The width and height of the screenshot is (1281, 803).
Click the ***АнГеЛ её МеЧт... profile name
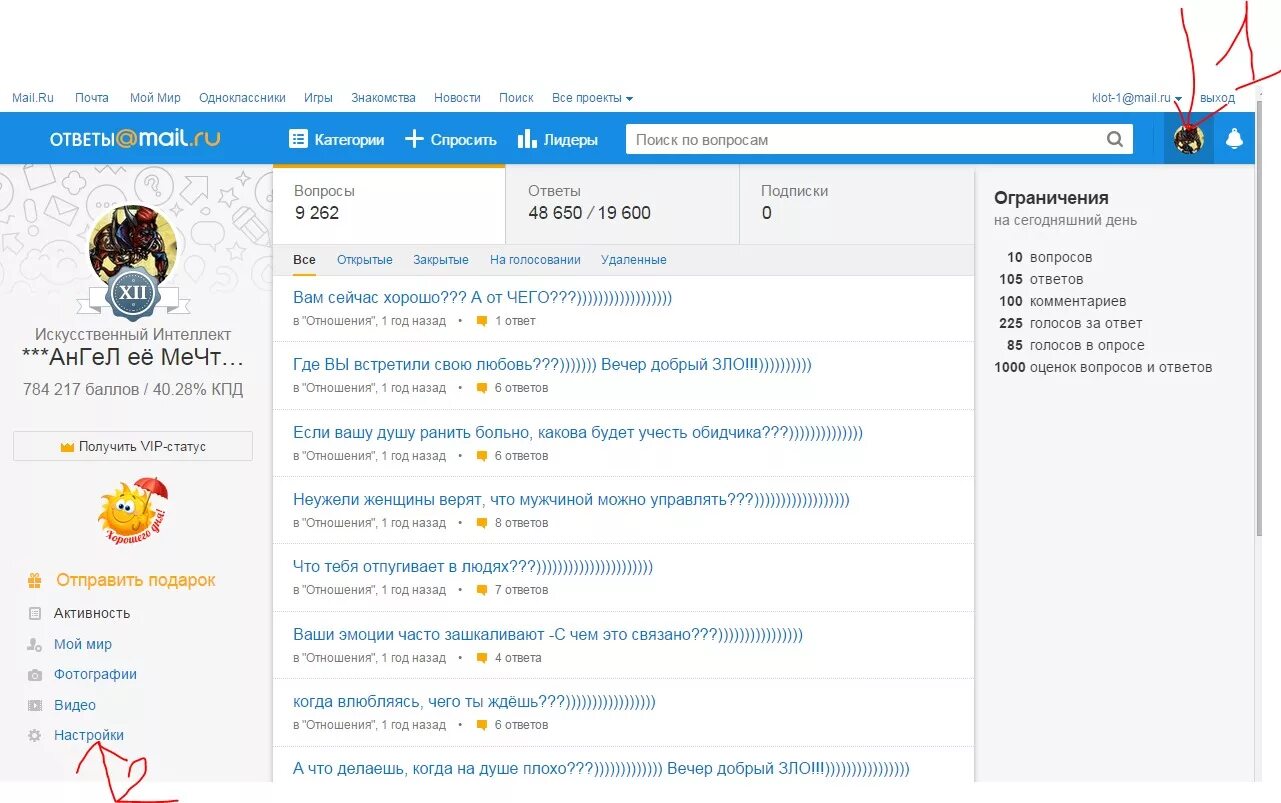tap(133, 358)
